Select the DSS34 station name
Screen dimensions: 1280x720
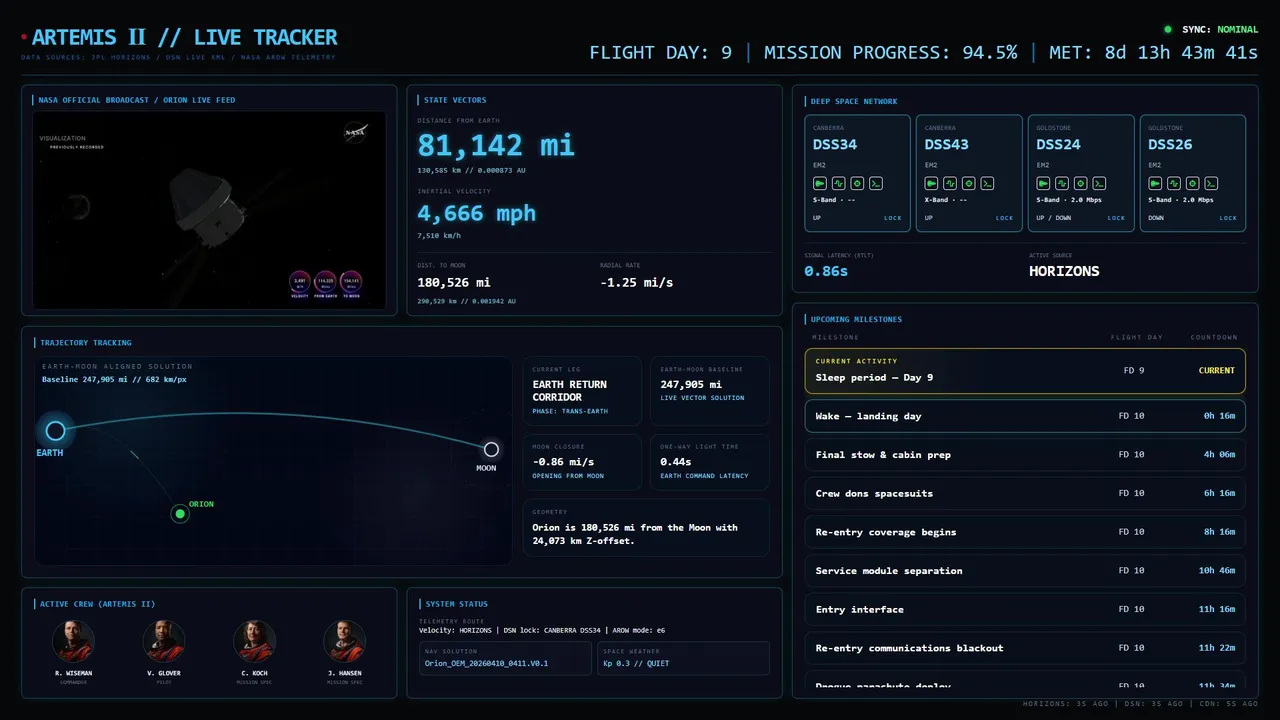835,145
